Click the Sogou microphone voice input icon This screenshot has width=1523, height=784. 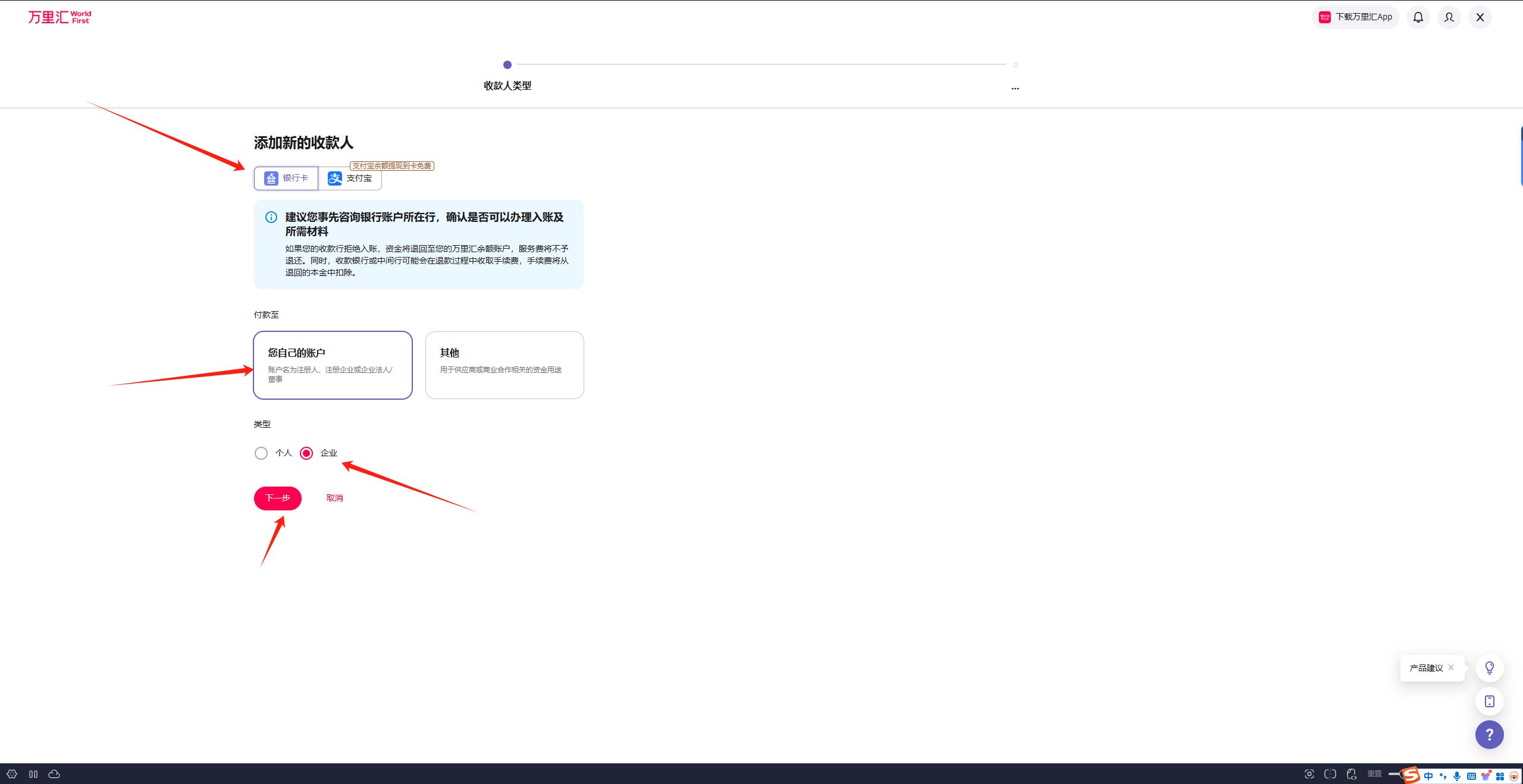tap(1457, 776)
